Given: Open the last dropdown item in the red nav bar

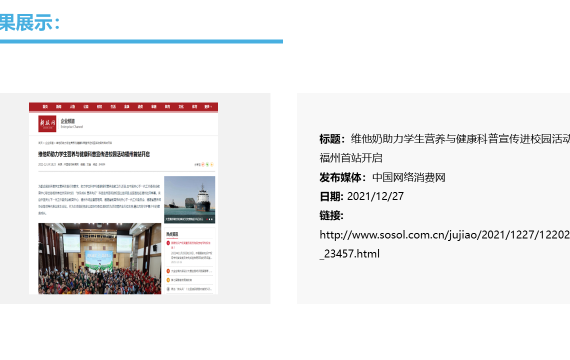Looking at the screenshot, I should pyautogui.click(x=208, y=107).
